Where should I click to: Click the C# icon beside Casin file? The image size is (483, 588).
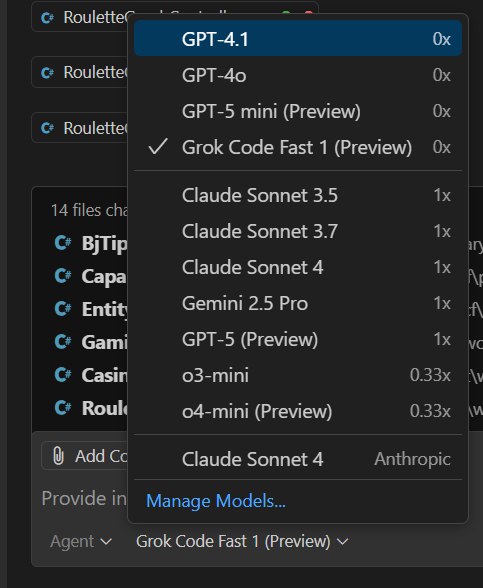[62, 375]
